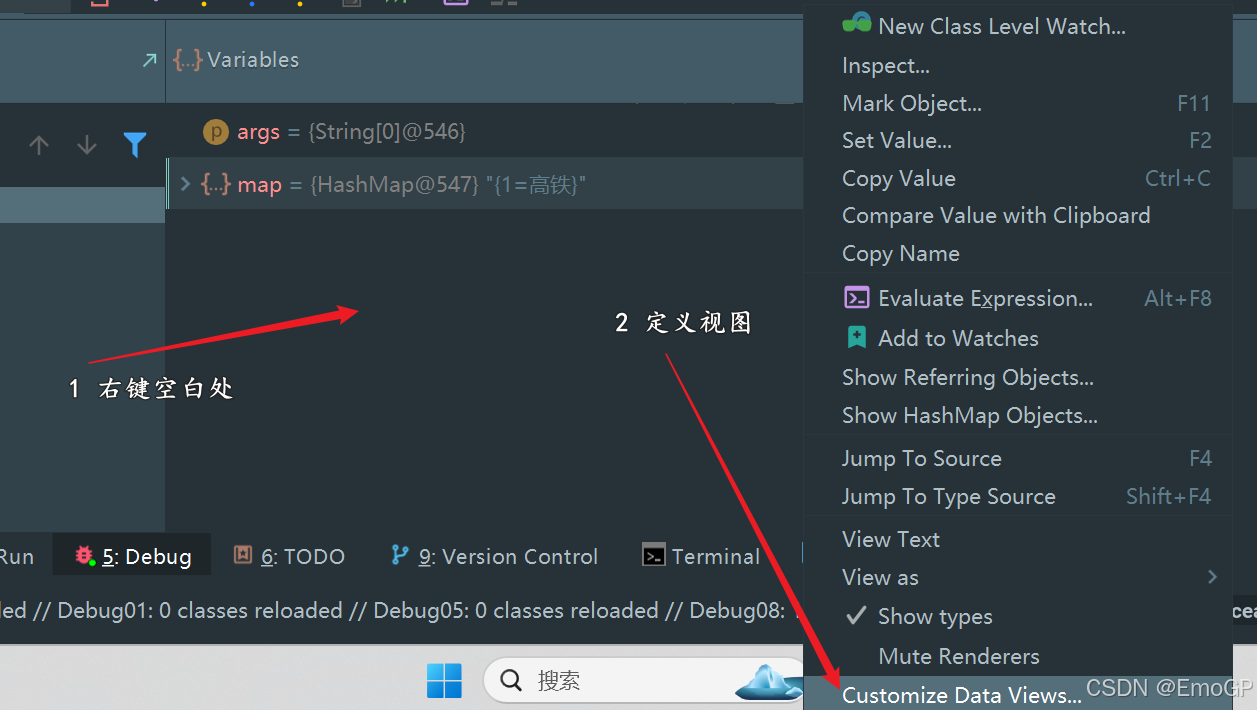Select the map HashMap variable row
The height and width of the screenshot is (710, 1257).
click(484, 184)
